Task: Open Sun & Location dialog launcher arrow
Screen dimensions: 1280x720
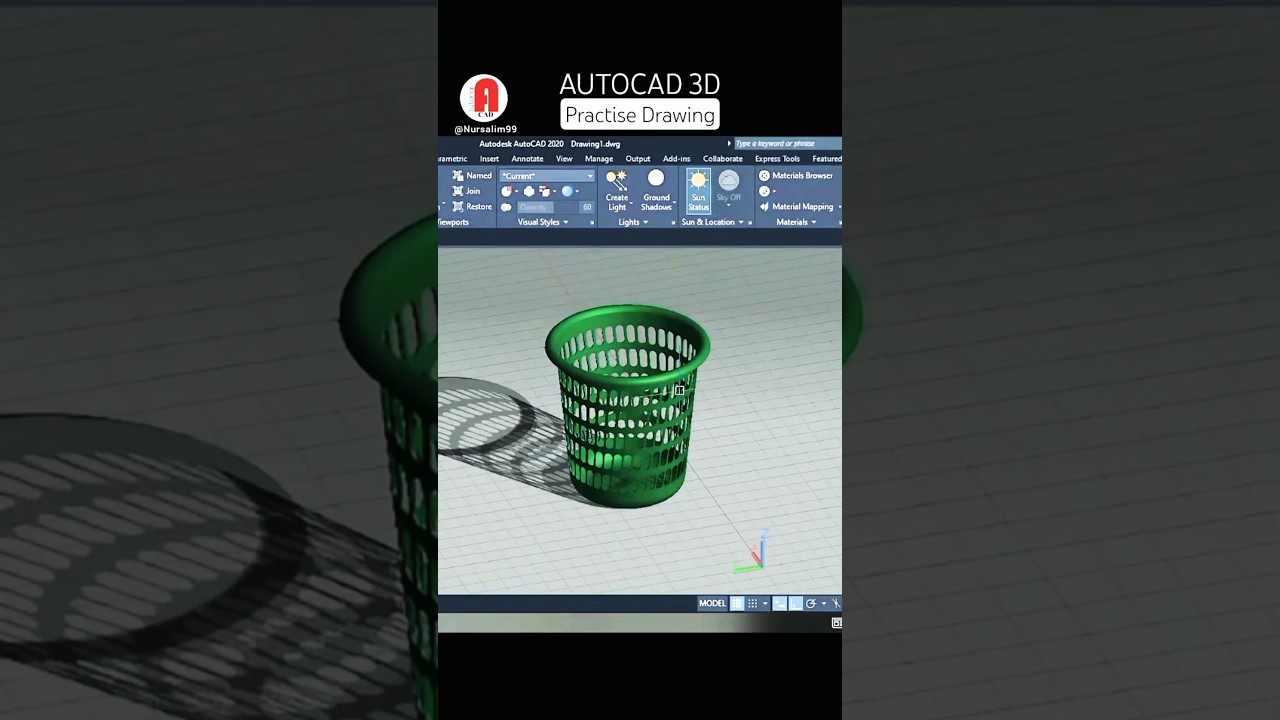Action: point(750,223)
